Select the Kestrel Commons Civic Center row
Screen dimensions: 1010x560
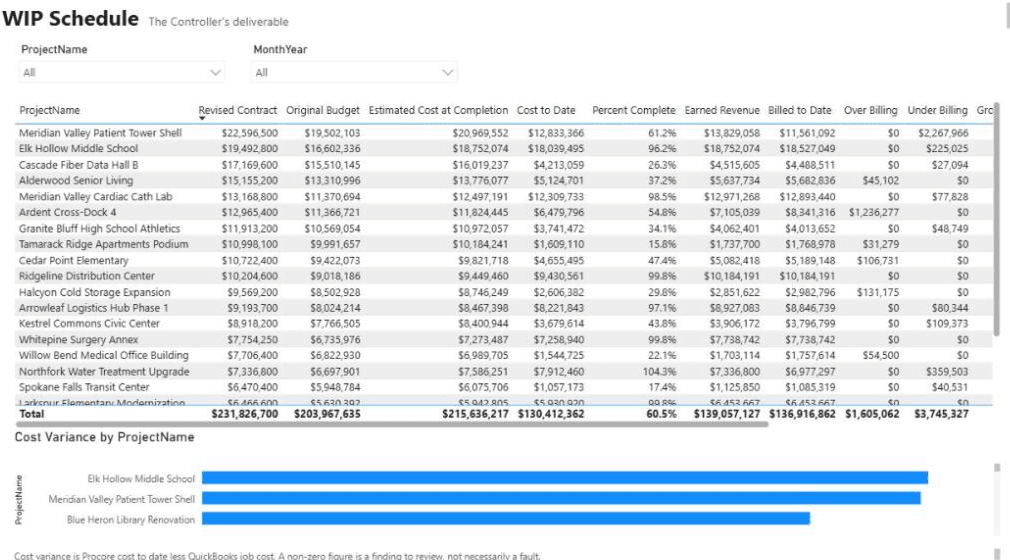[x=502, y=323]
